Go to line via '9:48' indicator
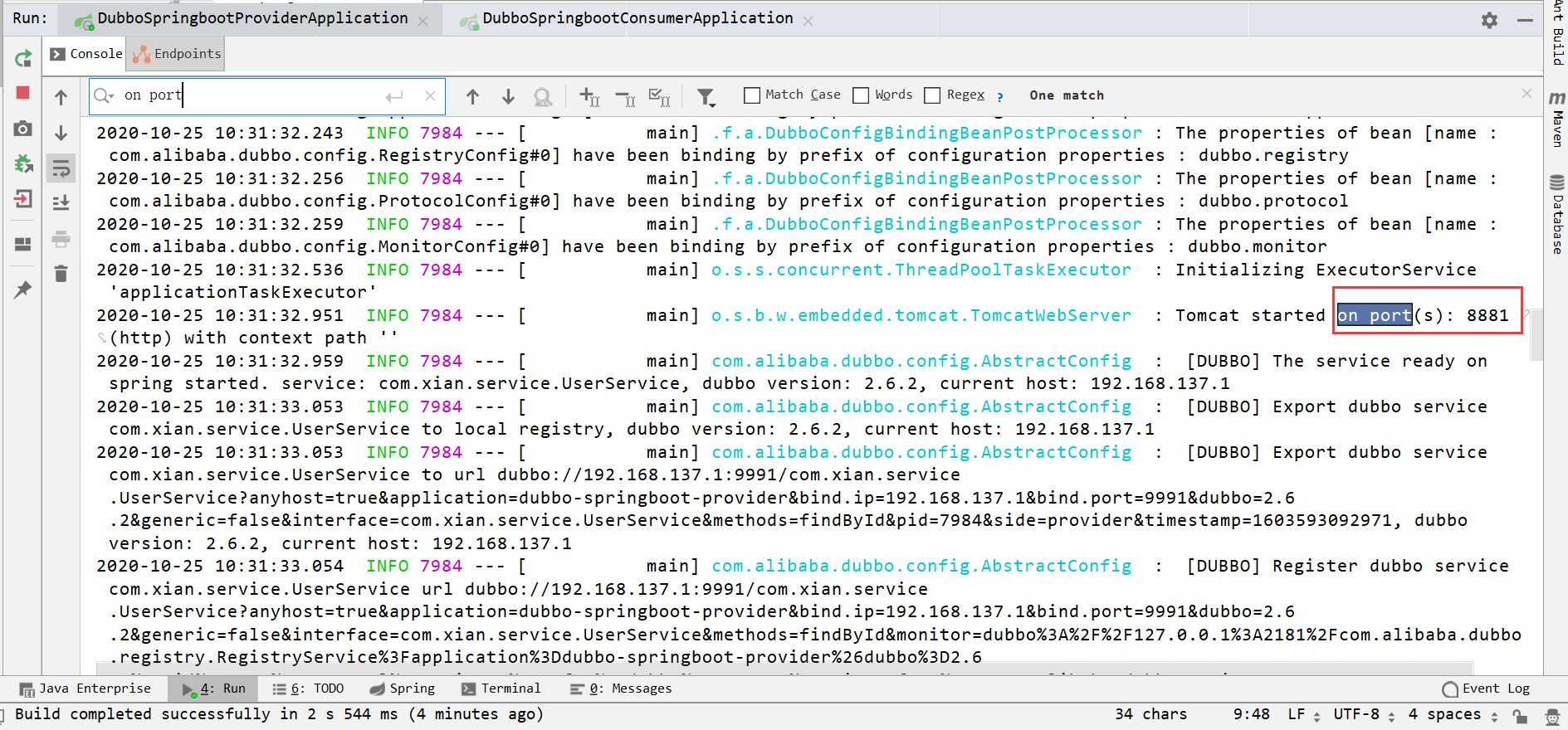 point(1251,714)
